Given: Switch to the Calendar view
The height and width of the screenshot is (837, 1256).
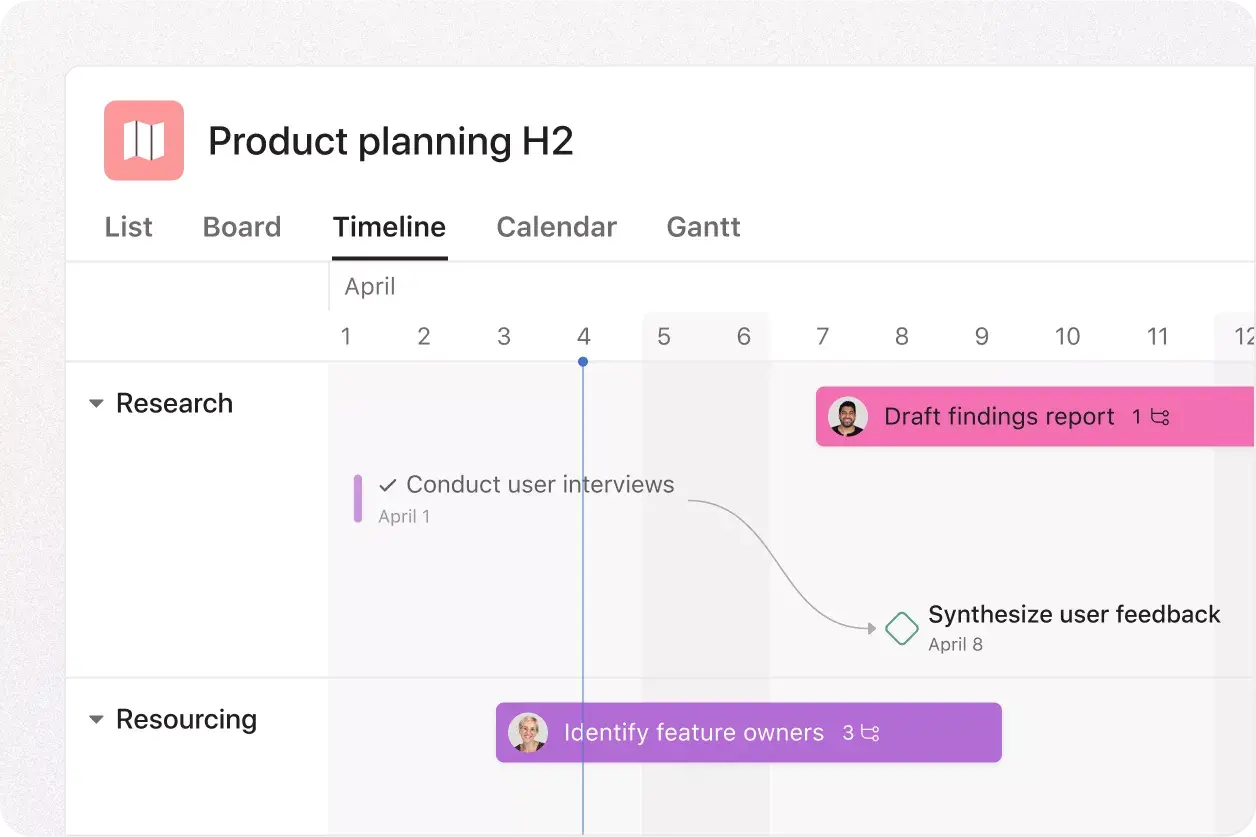Looking at the screenshot, I should 556,227.
